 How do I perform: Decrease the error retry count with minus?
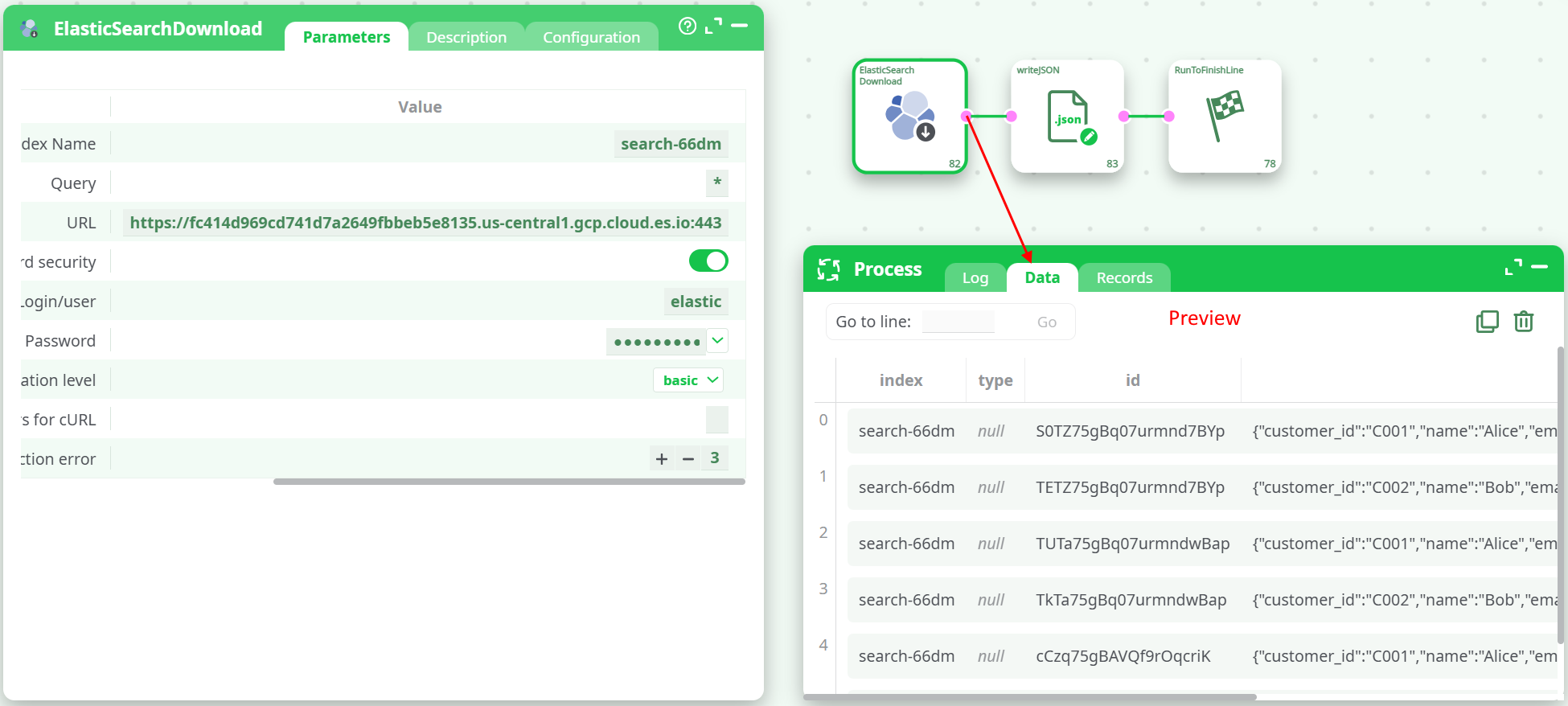pos(688,458)
